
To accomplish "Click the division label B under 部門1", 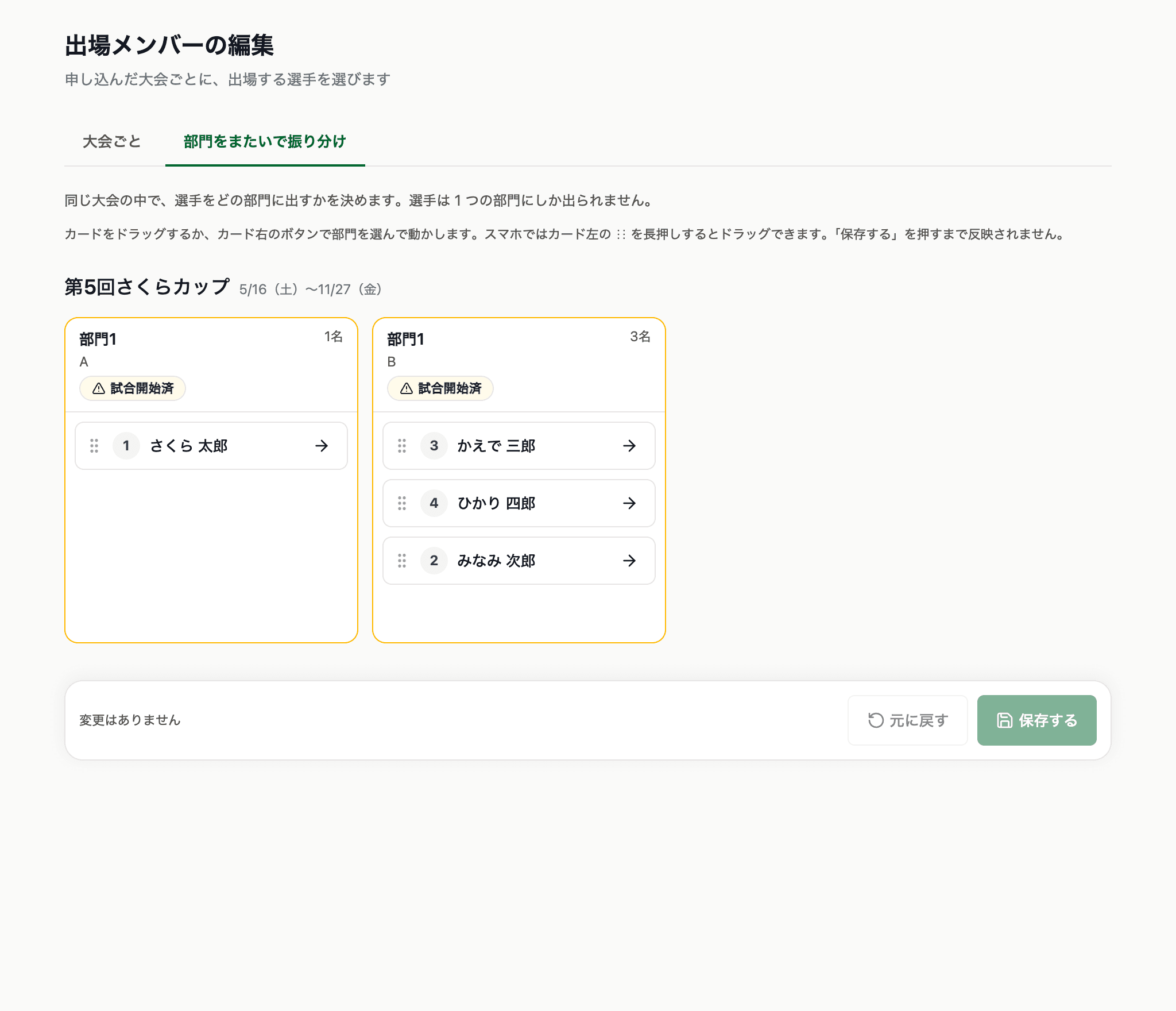I will tap(392, 362).
